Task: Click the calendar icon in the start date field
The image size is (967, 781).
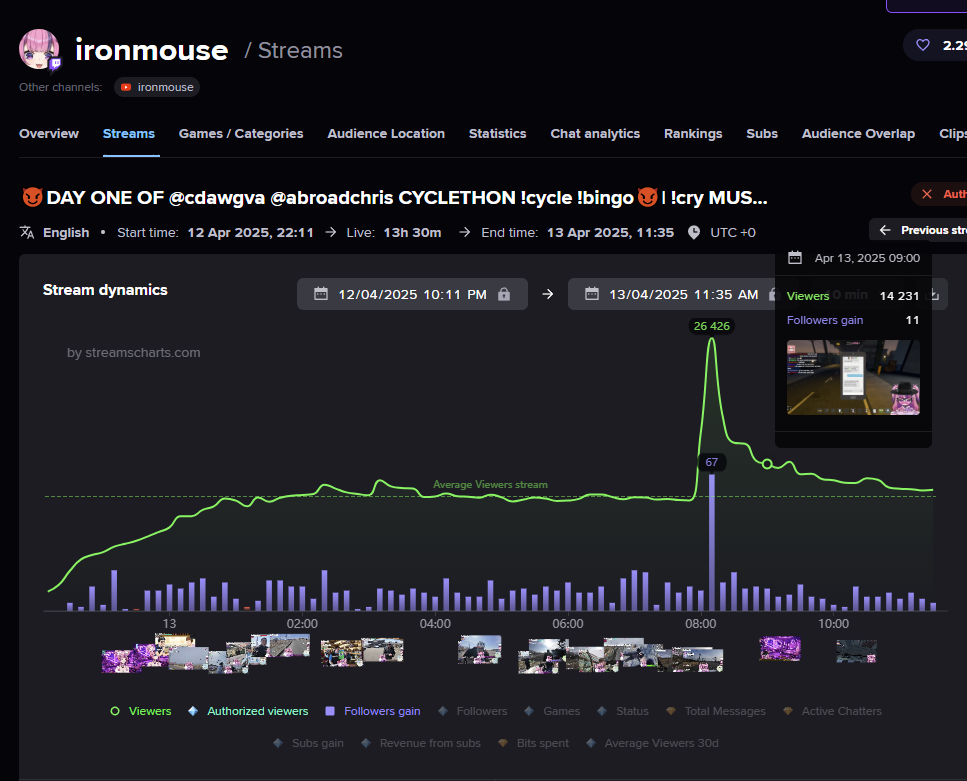Action: (x=321, y=294)
